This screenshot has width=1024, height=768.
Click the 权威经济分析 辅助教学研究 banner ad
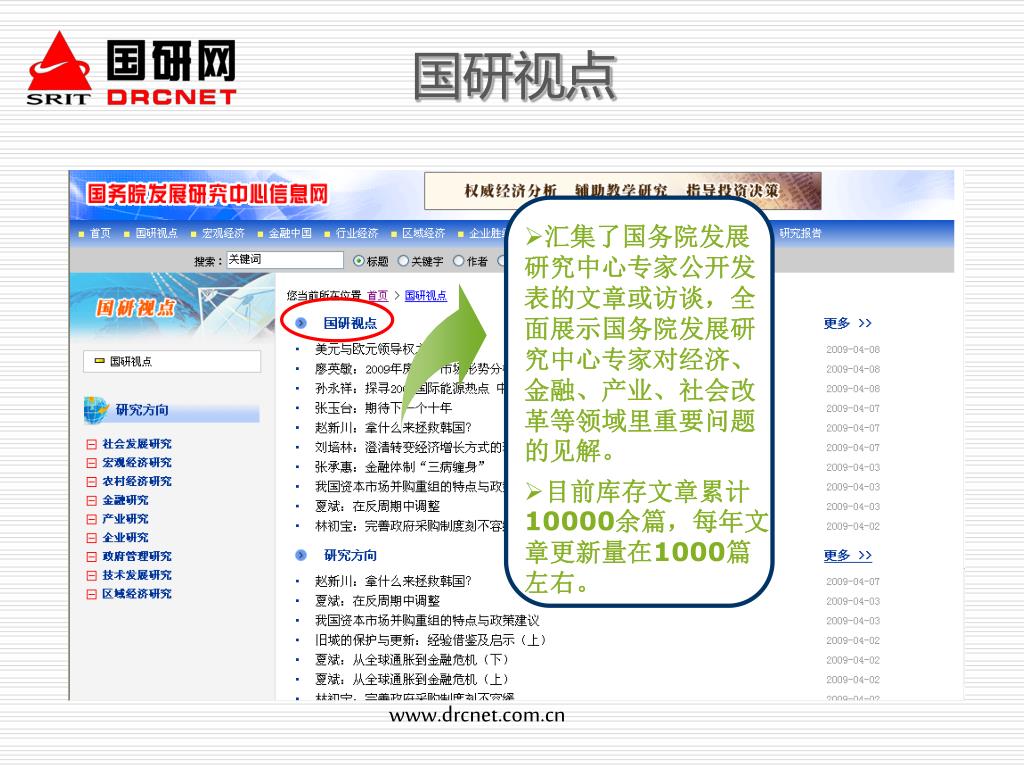click(622, 191)
